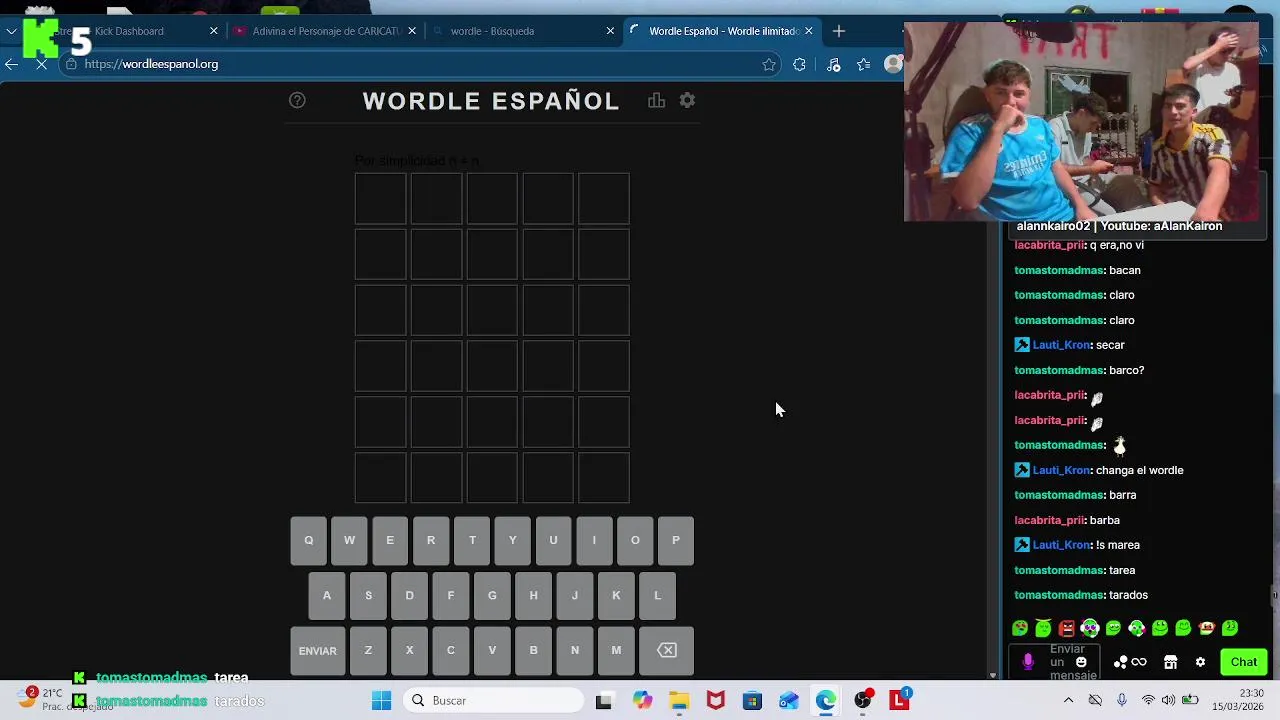Tap the G key on Wordle keyboard
This screenshot has width=1280, height=720.
click(x=492, y=595)
